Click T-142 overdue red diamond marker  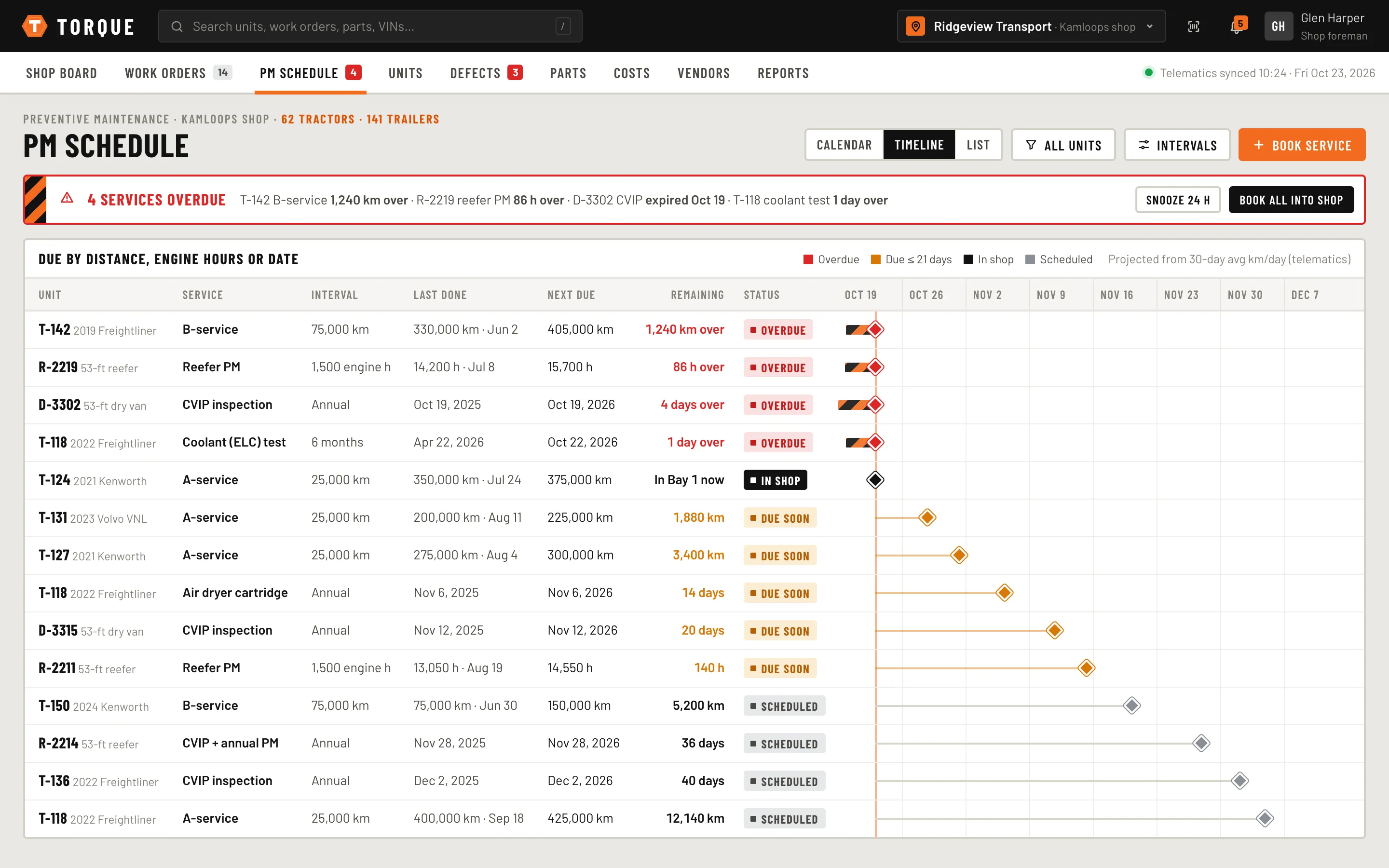tap(875, 329)
